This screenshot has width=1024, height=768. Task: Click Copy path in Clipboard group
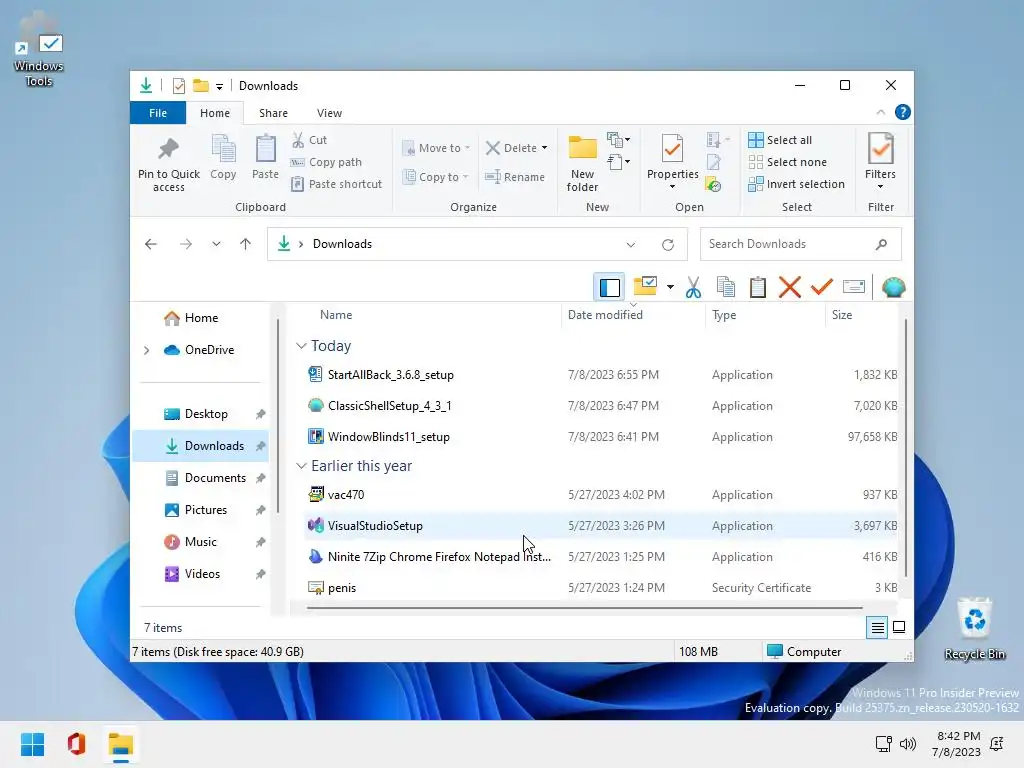pyautogui.click(x=327, y=162)
